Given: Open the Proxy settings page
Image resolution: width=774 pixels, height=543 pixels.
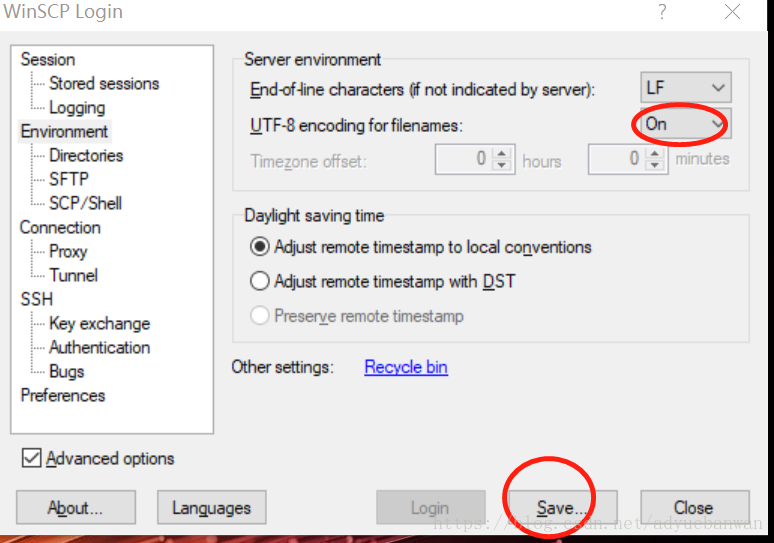Looking at the screenshot, I should tap(68, 251).
